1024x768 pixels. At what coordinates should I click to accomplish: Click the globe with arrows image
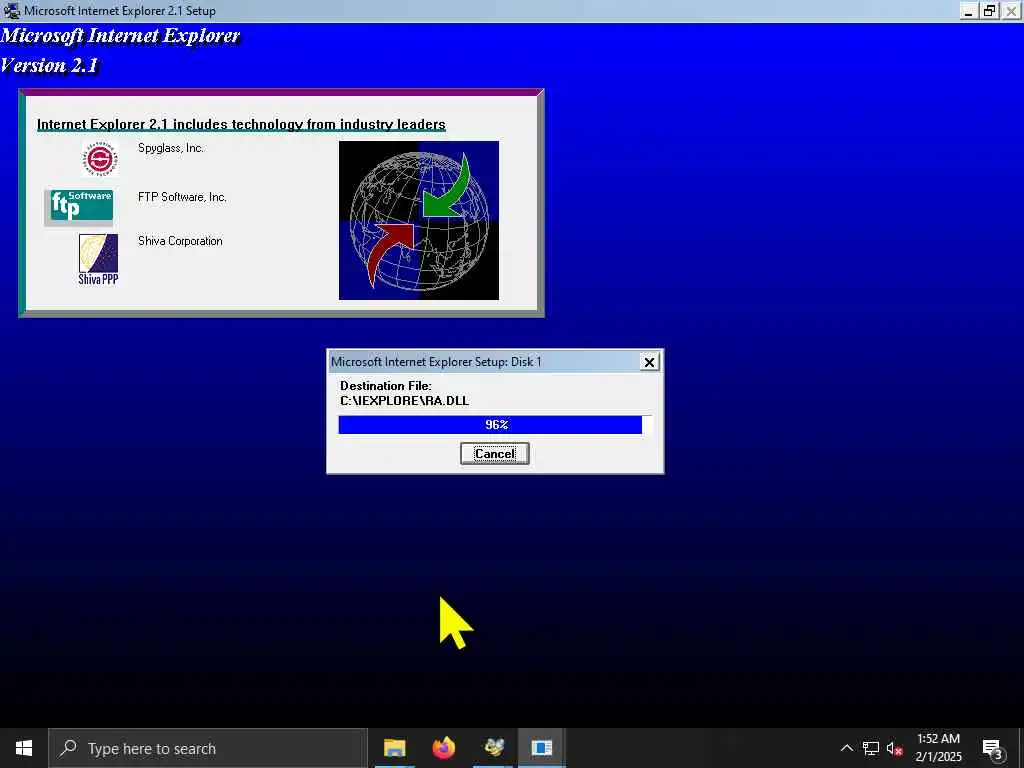[x=419, y=221]
